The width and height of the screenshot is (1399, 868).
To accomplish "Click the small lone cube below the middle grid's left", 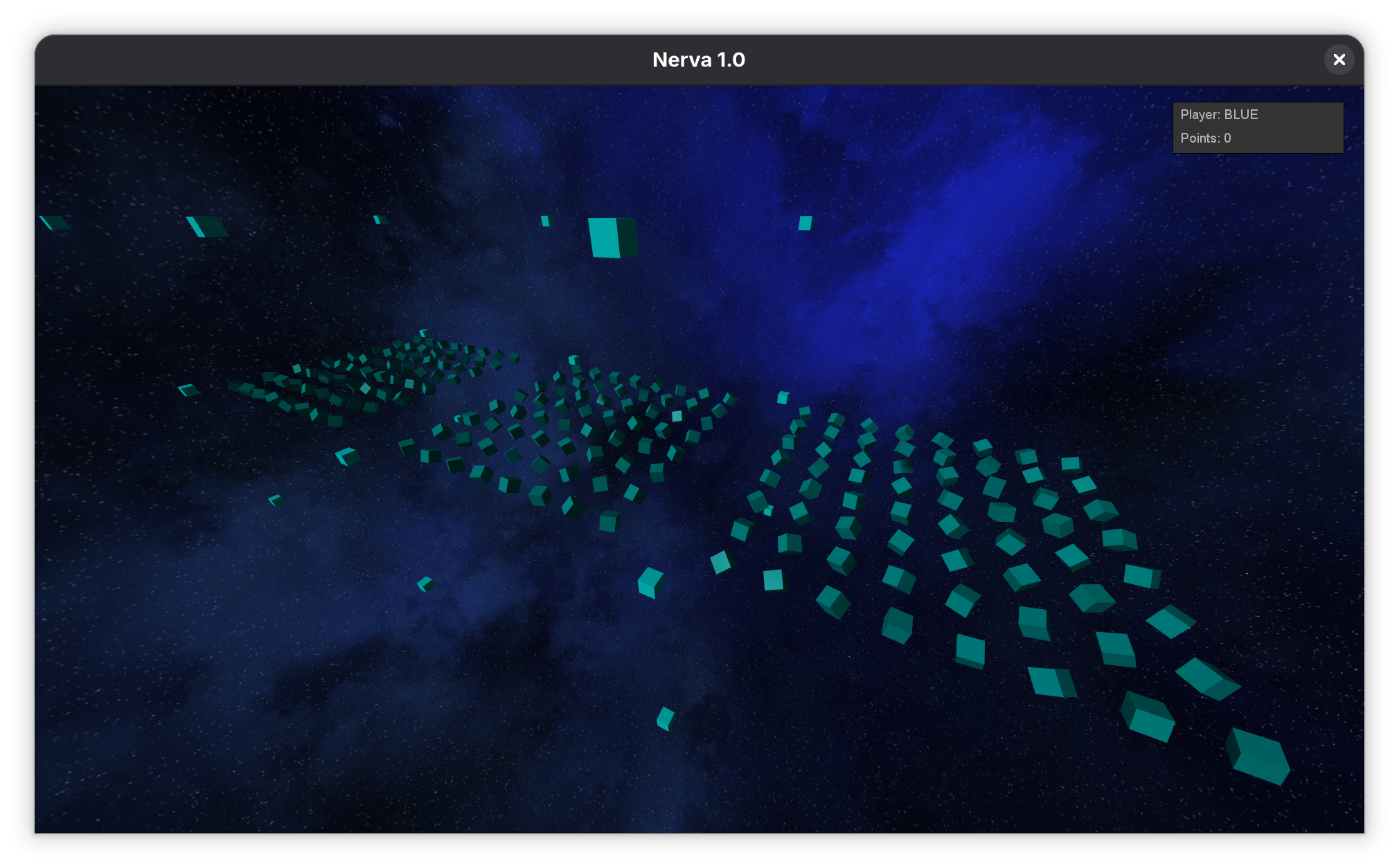I will [425, 584].
